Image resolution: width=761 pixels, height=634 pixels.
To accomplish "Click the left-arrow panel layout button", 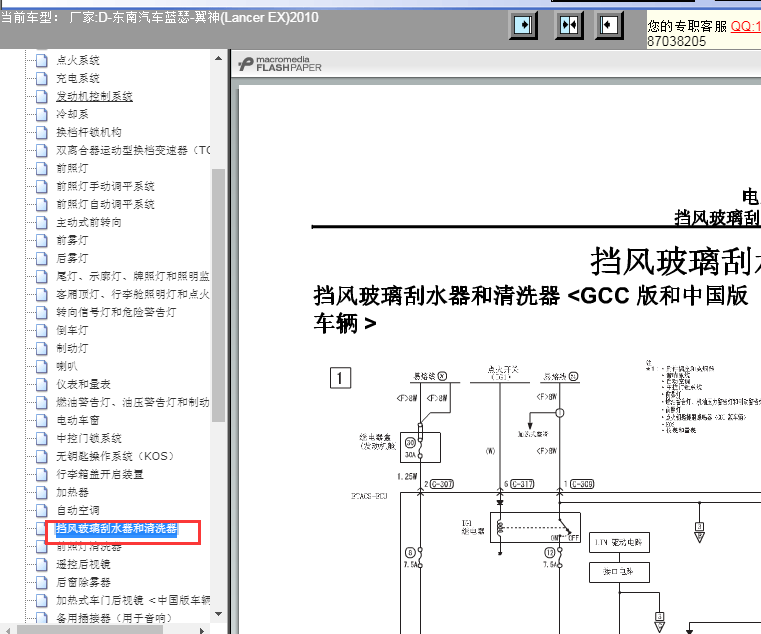I will [x=610, y=25].
